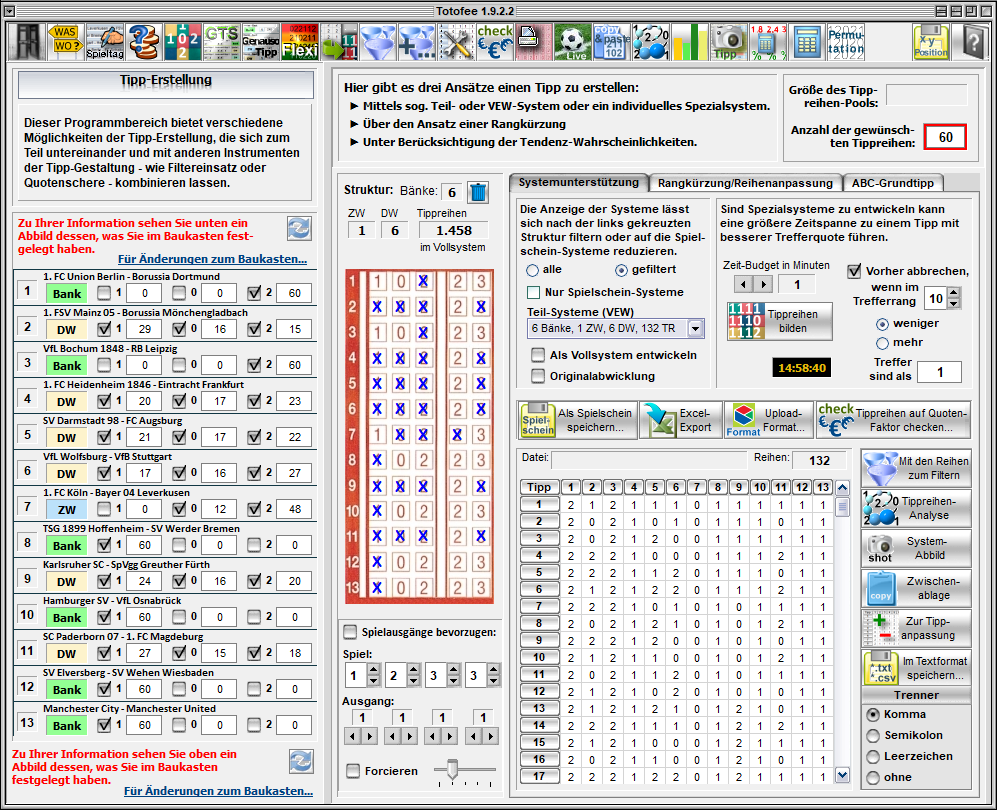Click right arrow under first Ausgang field
Viewport: 997px width, 810px height.
369,737
